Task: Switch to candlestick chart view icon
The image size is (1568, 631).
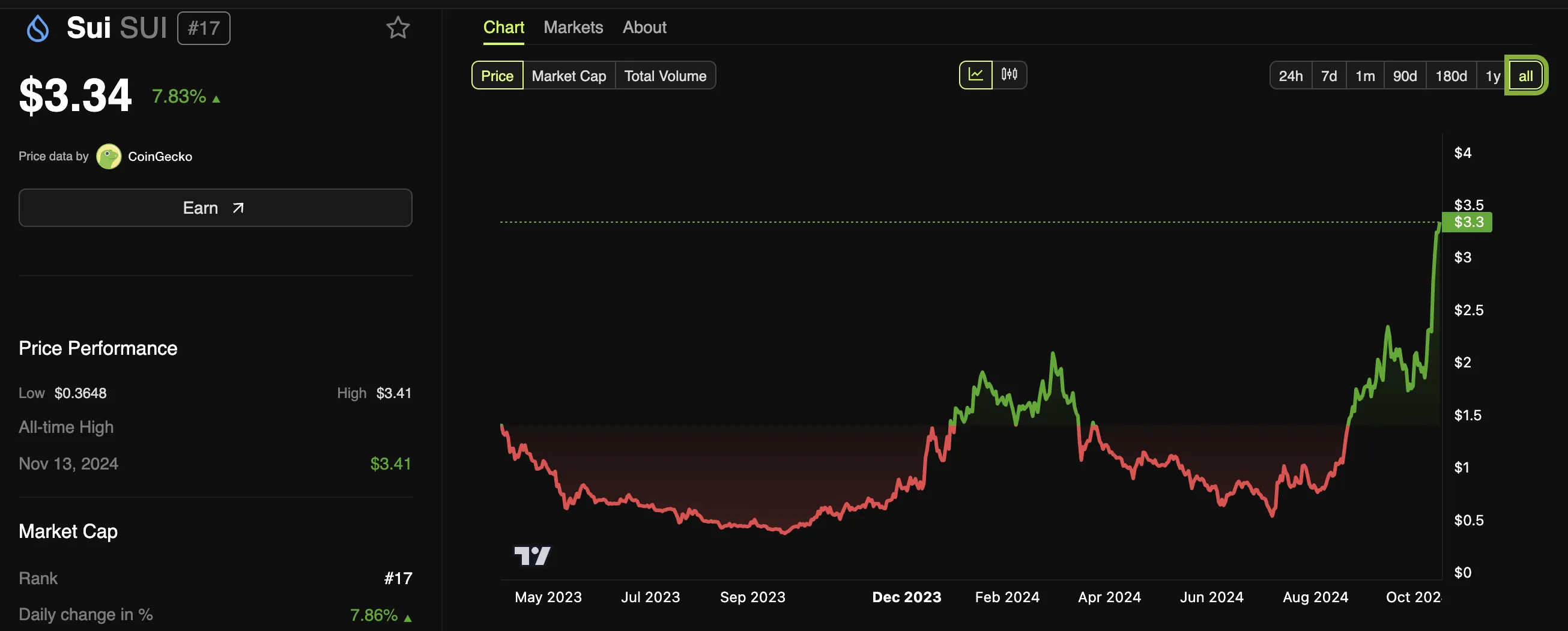Action: (x=1009, y=75)
